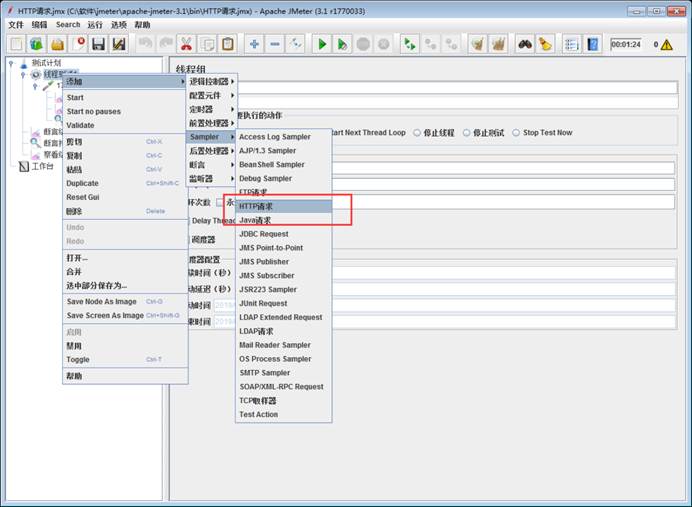Image resolution: width=692 pixels, height=507 pixels.
Task: Click the Close test plan toolbar icon
Action: point(78,44)
